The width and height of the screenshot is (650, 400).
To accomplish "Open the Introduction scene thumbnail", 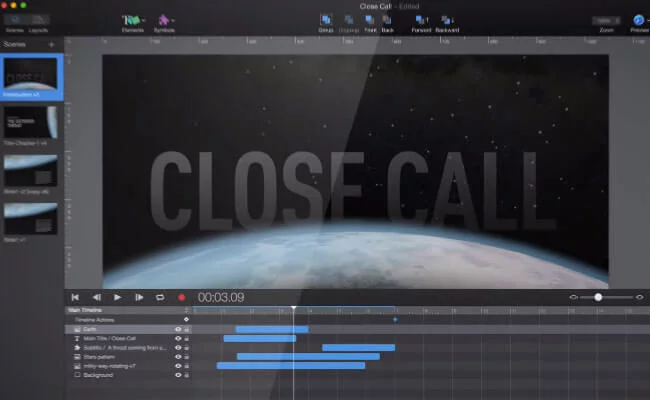I will coord(31,74).
